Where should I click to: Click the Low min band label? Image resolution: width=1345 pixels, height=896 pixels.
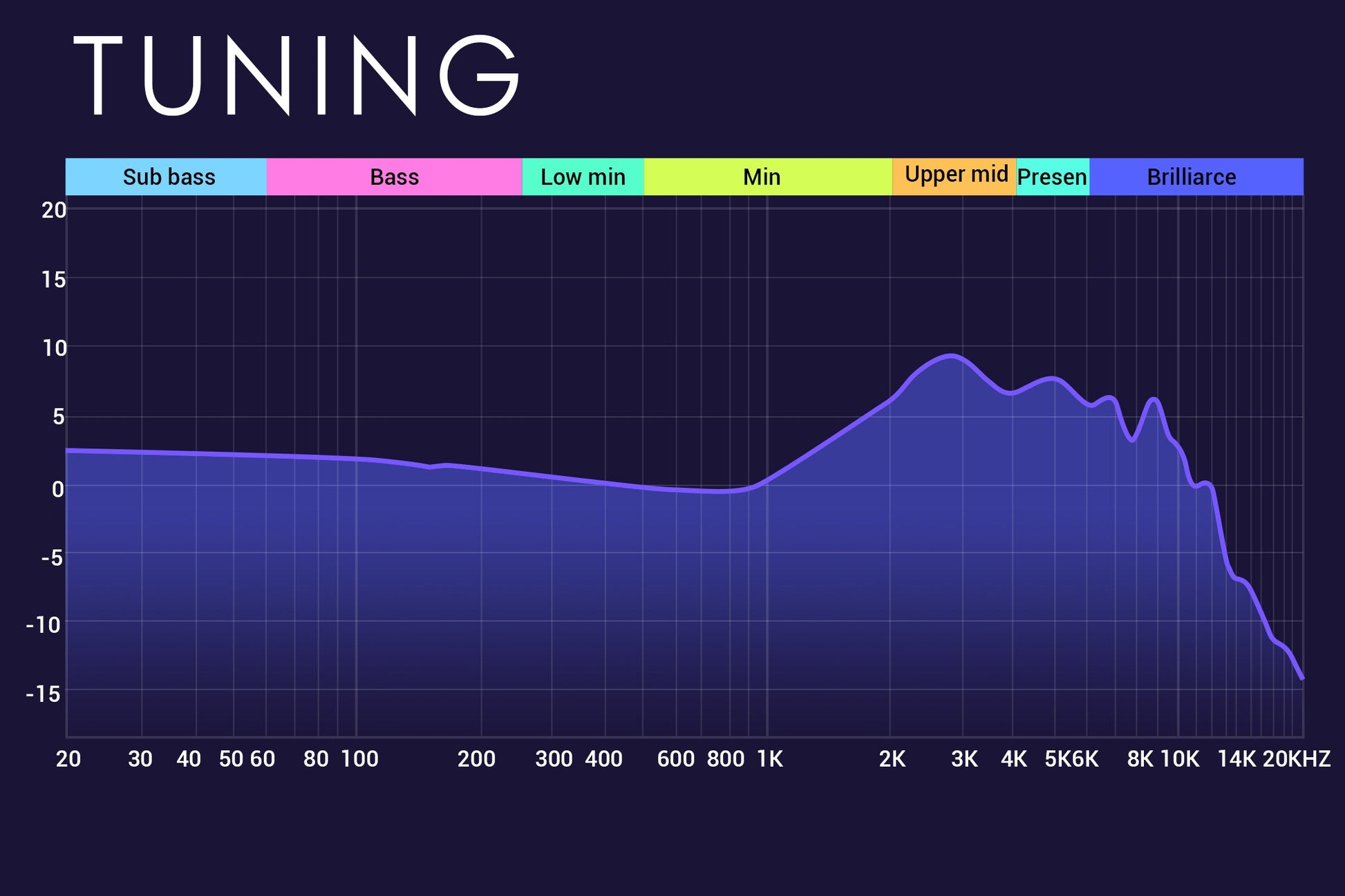pyautogui.click(x=583, y=177)
